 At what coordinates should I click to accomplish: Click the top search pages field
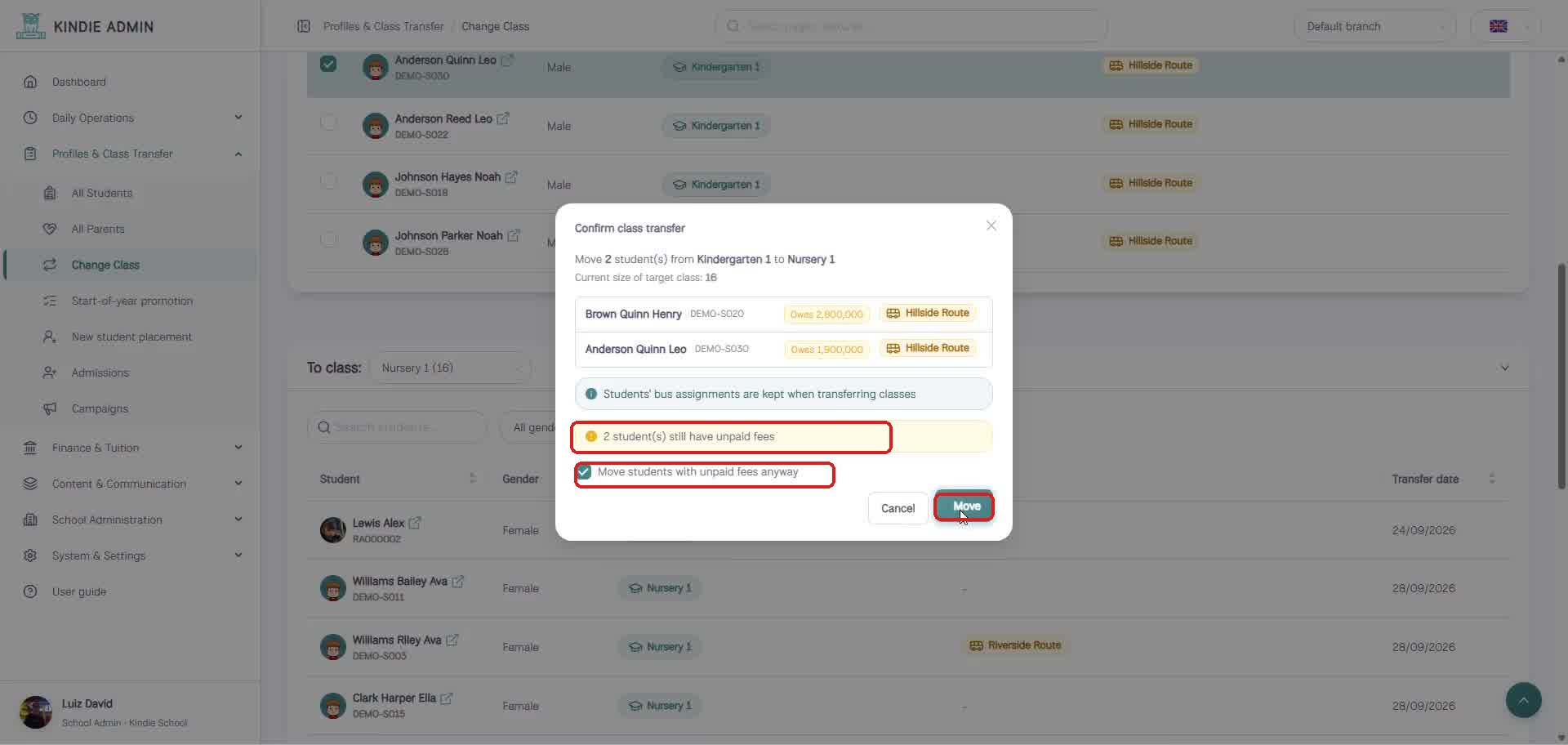coord(911,26)
